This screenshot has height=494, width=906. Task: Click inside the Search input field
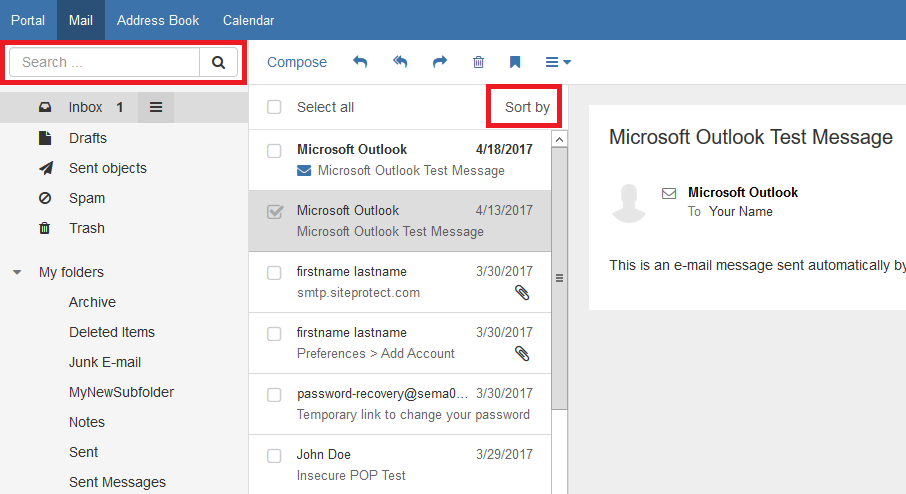(105, 62)
